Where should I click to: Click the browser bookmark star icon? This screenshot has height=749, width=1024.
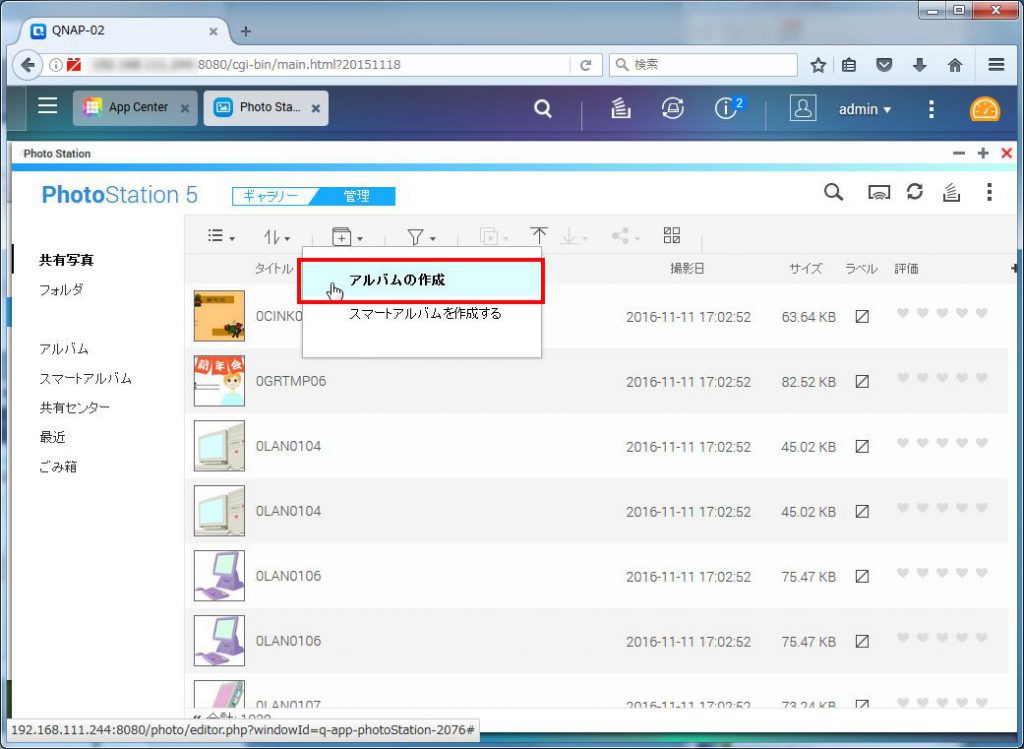click(818, 65)
